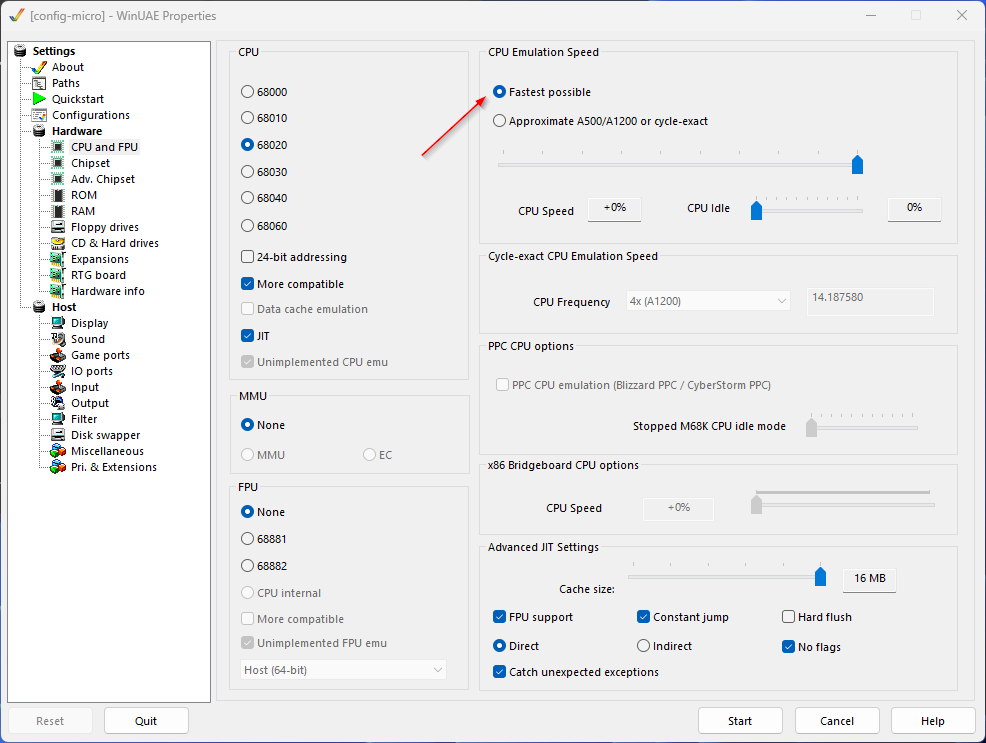Image resolution: width=986 pixels, height=743 pixels.
Task: Click the Cancel button
Action: point(837,721)
